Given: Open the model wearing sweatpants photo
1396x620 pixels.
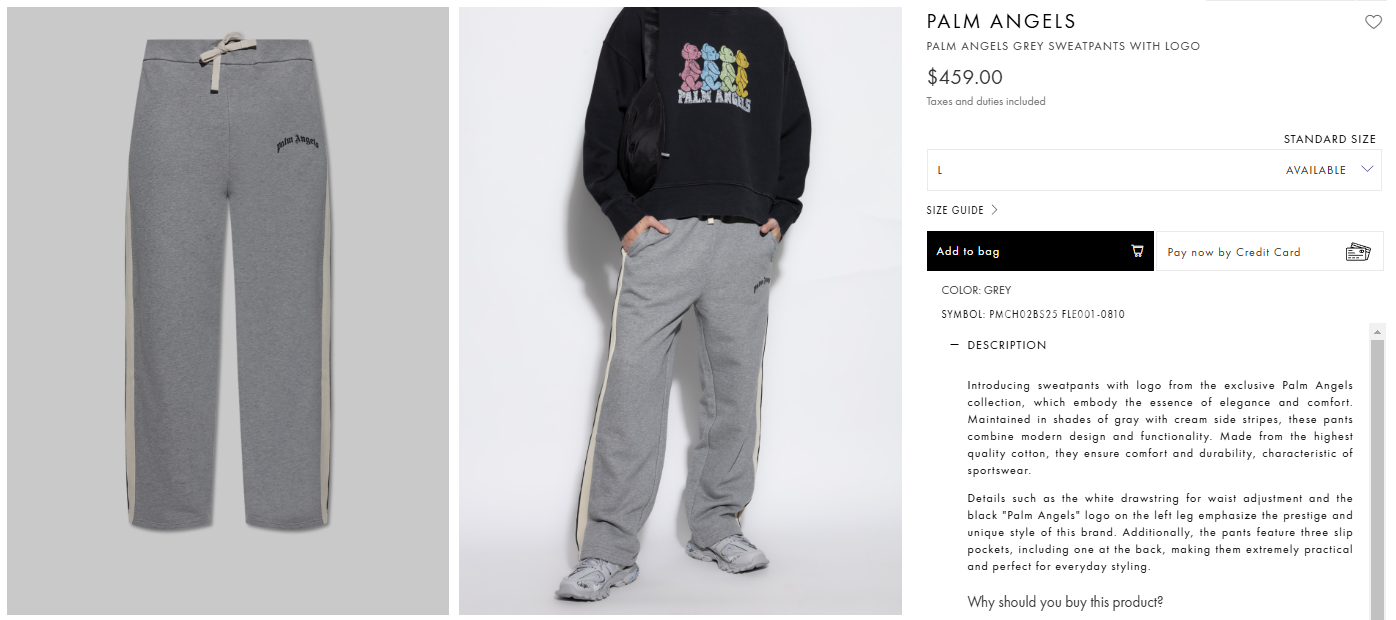Looking at the screenshot, I should coord(680,311).
